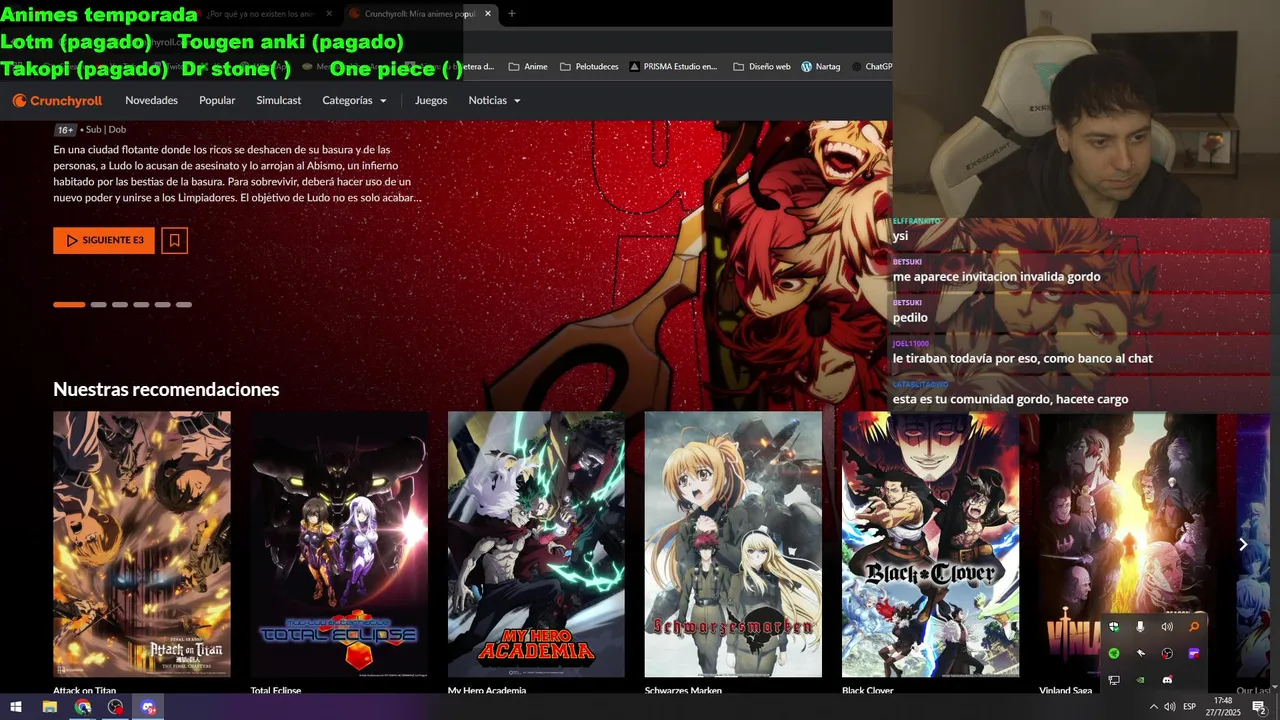Click chat message 'me aparece invitacion invalida gordo'
Screen dimensions: 1280x720
click(996, 277)
